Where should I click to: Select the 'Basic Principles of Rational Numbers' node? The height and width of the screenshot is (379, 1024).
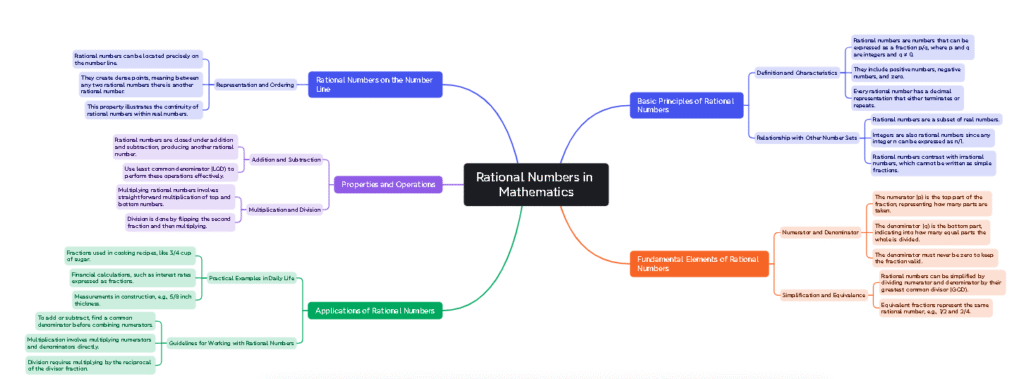tap(686, 105)
